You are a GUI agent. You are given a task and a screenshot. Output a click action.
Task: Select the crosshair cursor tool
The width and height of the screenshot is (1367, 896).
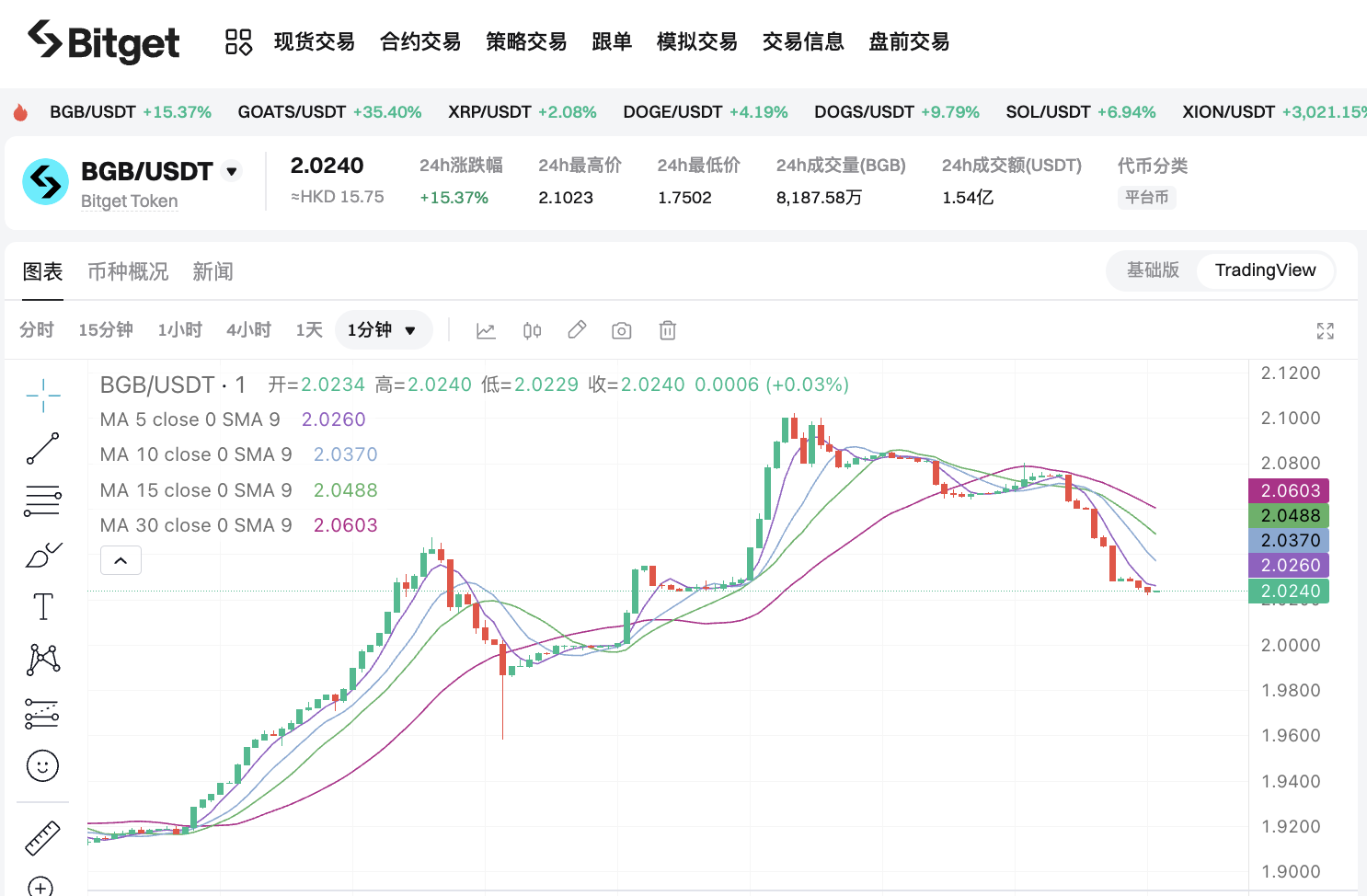coord(43,396)
